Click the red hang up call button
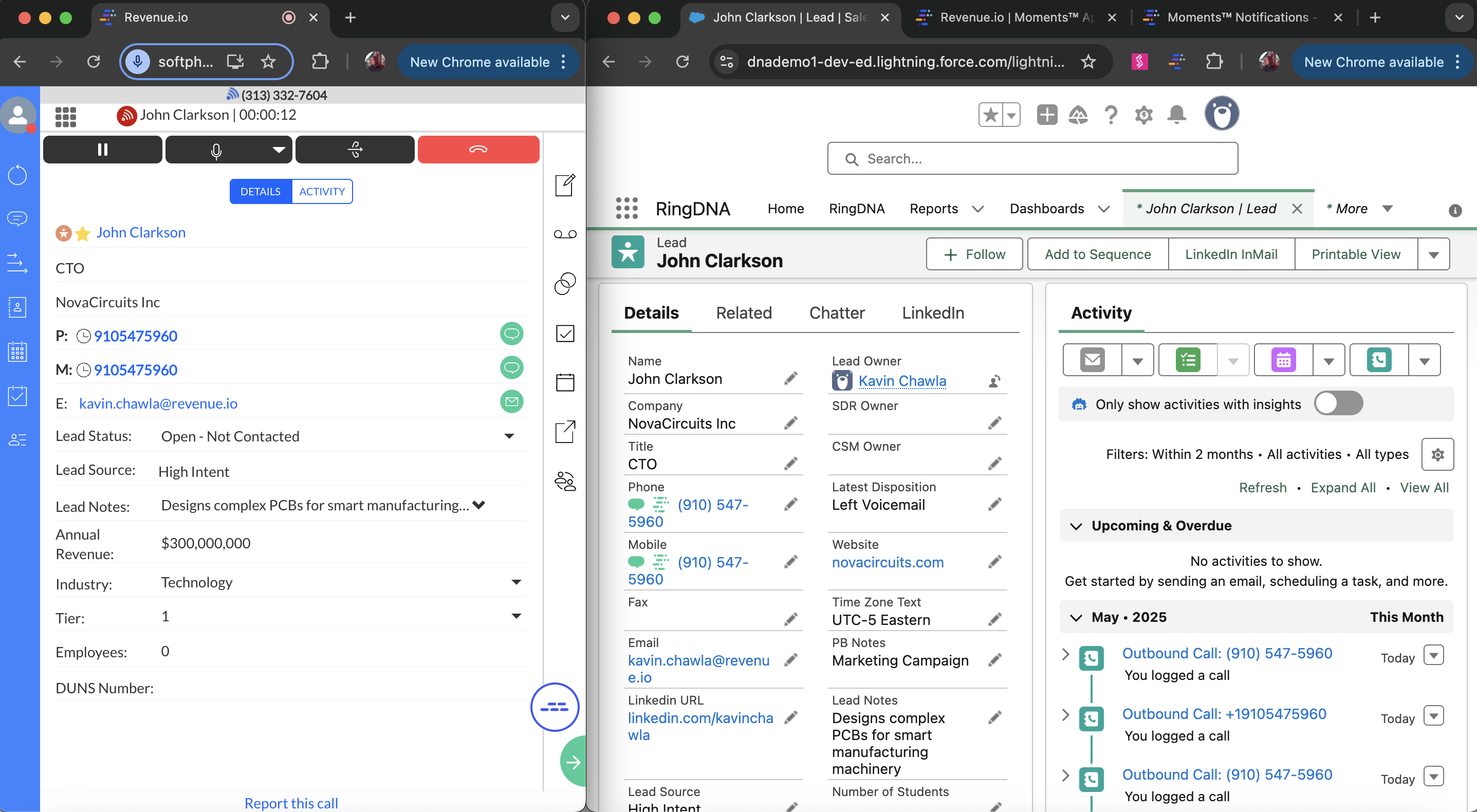1477x812 pixels. (x=477, y=150)
